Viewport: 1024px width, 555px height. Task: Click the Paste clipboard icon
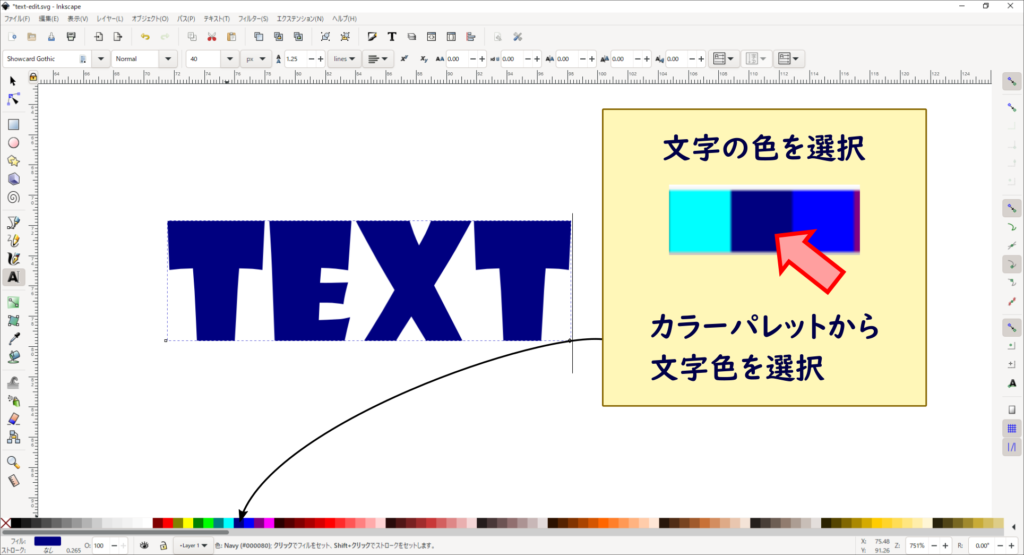pos(231,37)
